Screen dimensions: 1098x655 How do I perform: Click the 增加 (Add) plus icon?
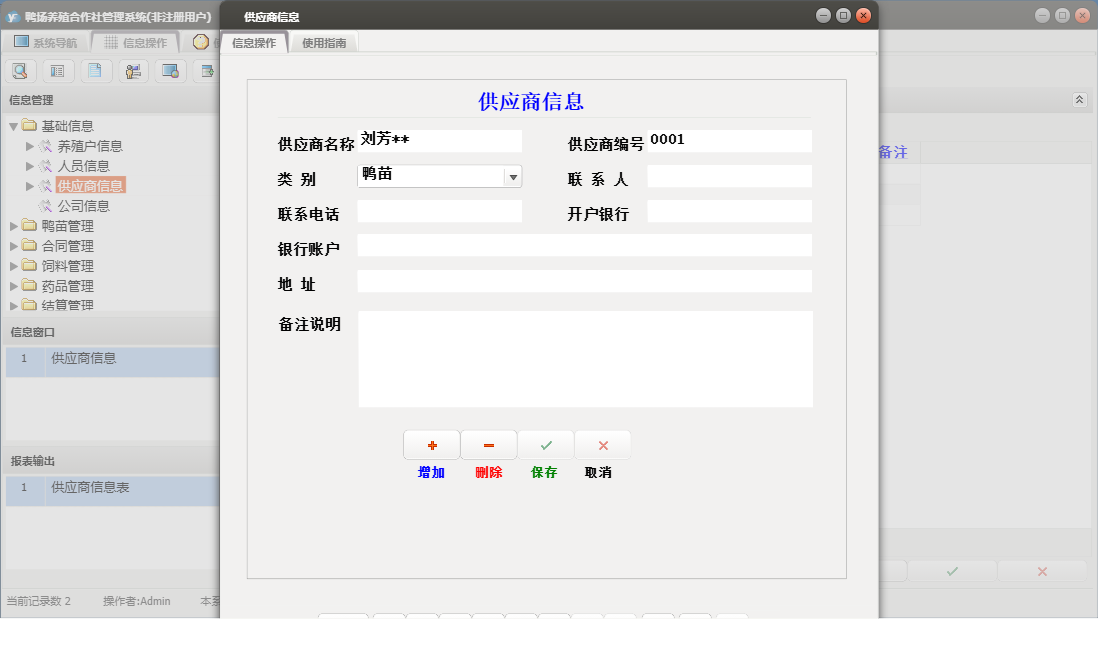(x=431, y=444)
